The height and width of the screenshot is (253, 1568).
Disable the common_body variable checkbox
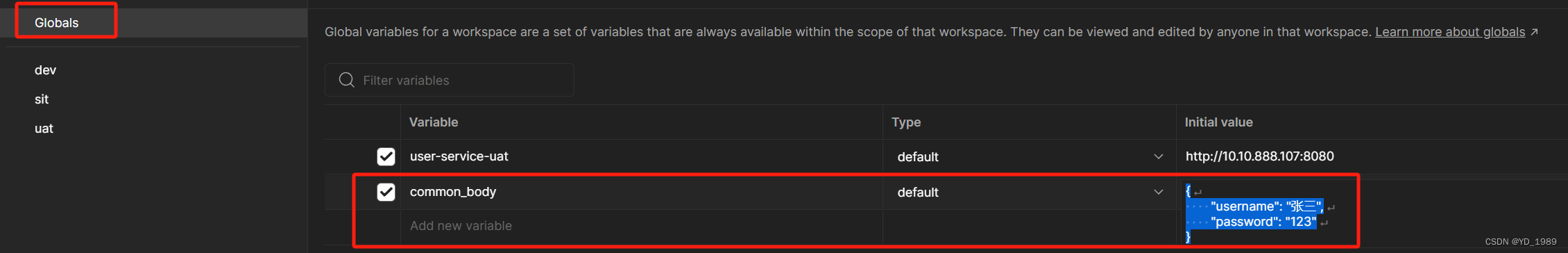(386, 192)
